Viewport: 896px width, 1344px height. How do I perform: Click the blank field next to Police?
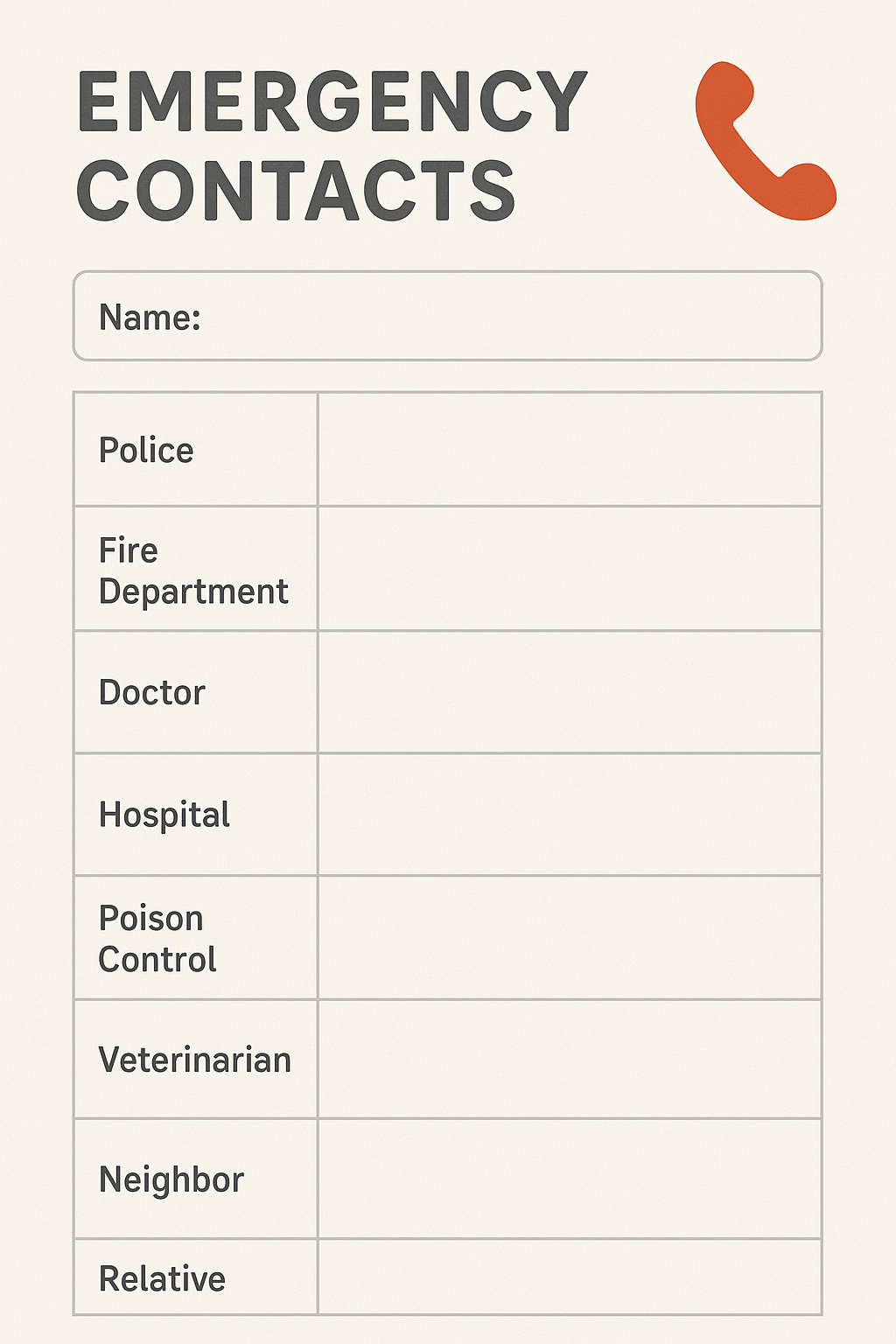(x=569, y=450)
